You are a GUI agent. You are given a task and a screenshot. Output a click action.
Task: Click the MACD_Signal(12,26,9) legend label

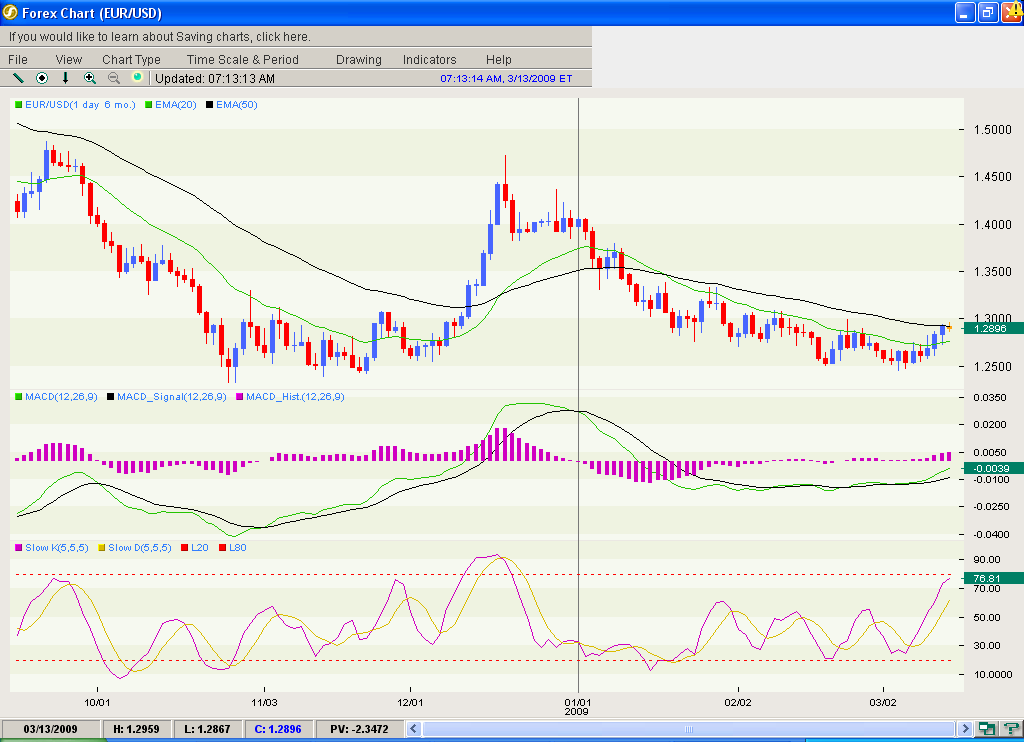pyautogui.click(x=172, y=396)
